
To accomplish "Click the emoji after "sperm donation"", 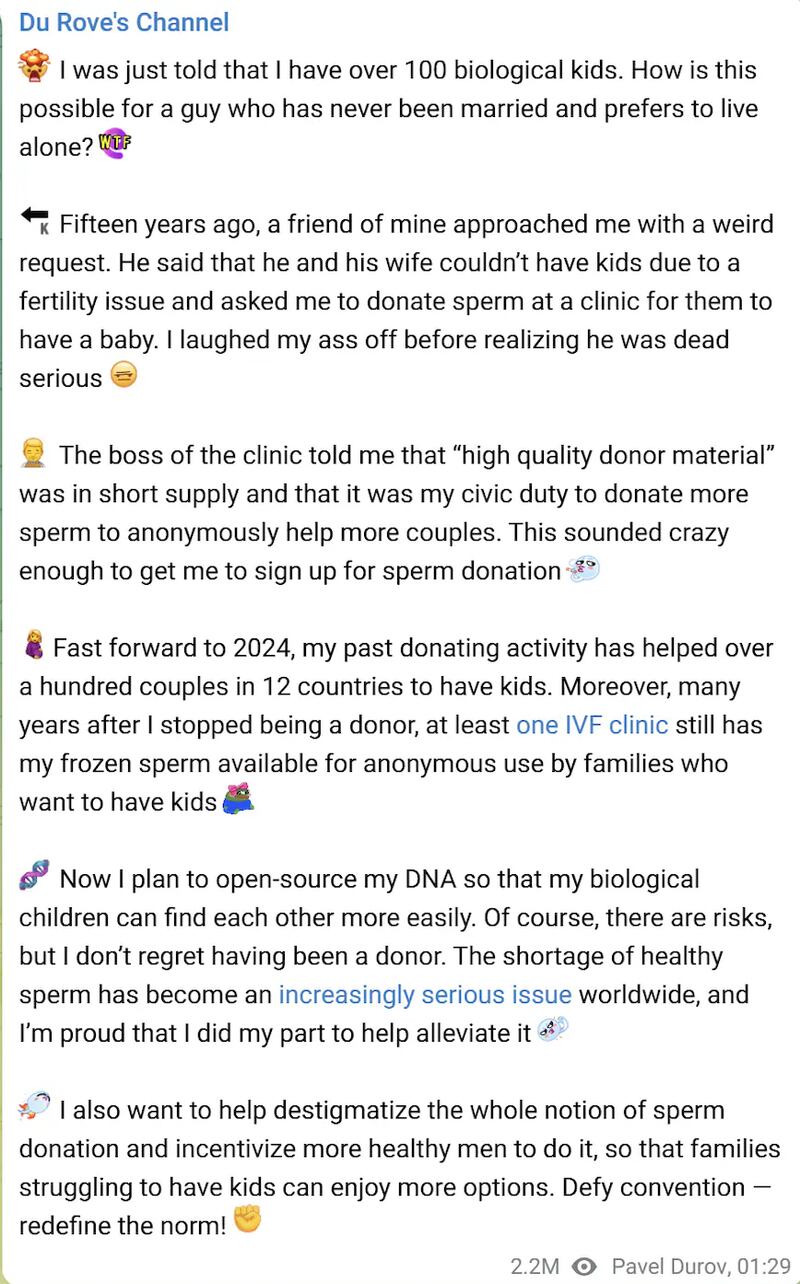I will click(x=582, y=571).
